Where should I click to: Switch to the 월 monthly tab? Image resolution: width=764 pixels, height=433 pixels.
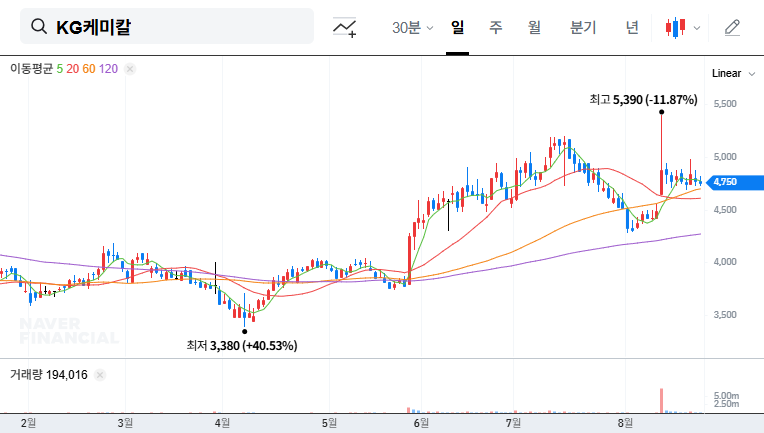click(x=534, y=27)
